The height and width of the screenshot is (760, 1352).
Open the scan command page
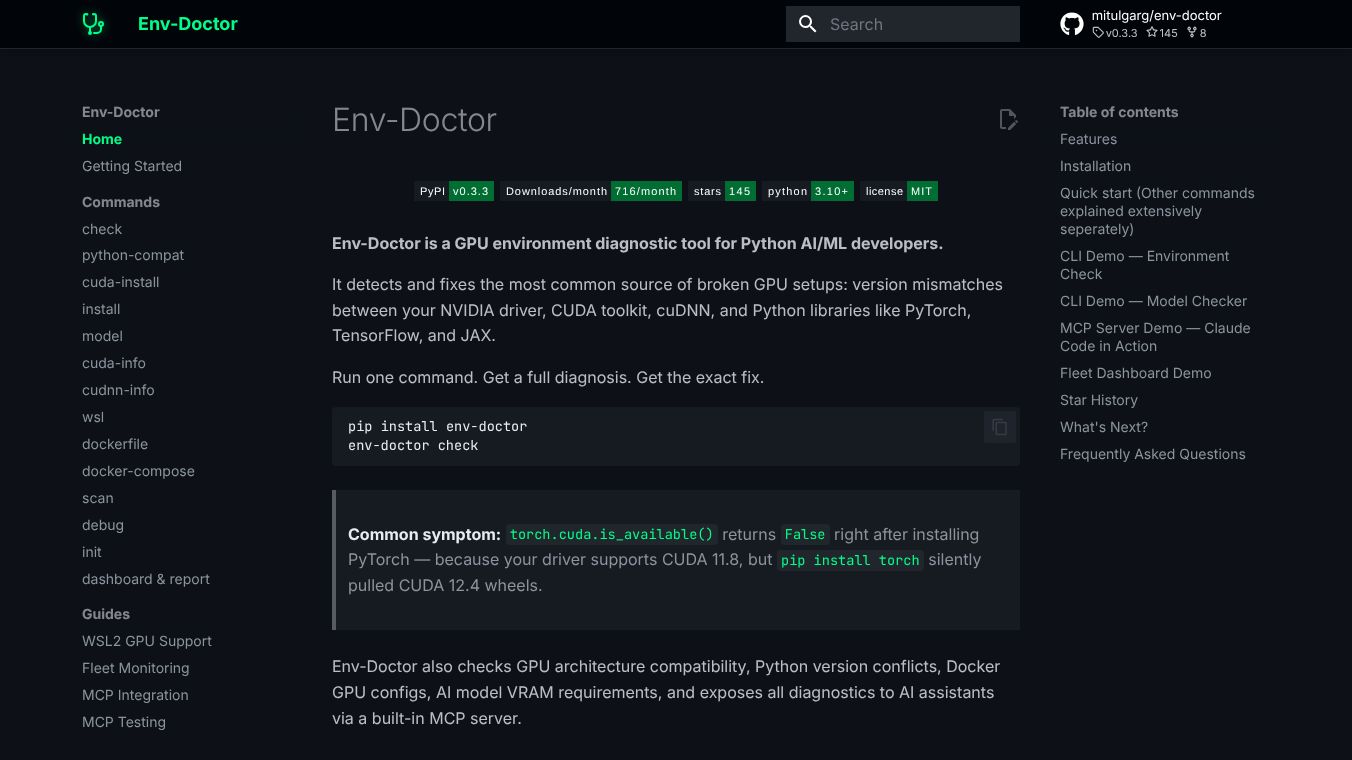tap(98, 498)
